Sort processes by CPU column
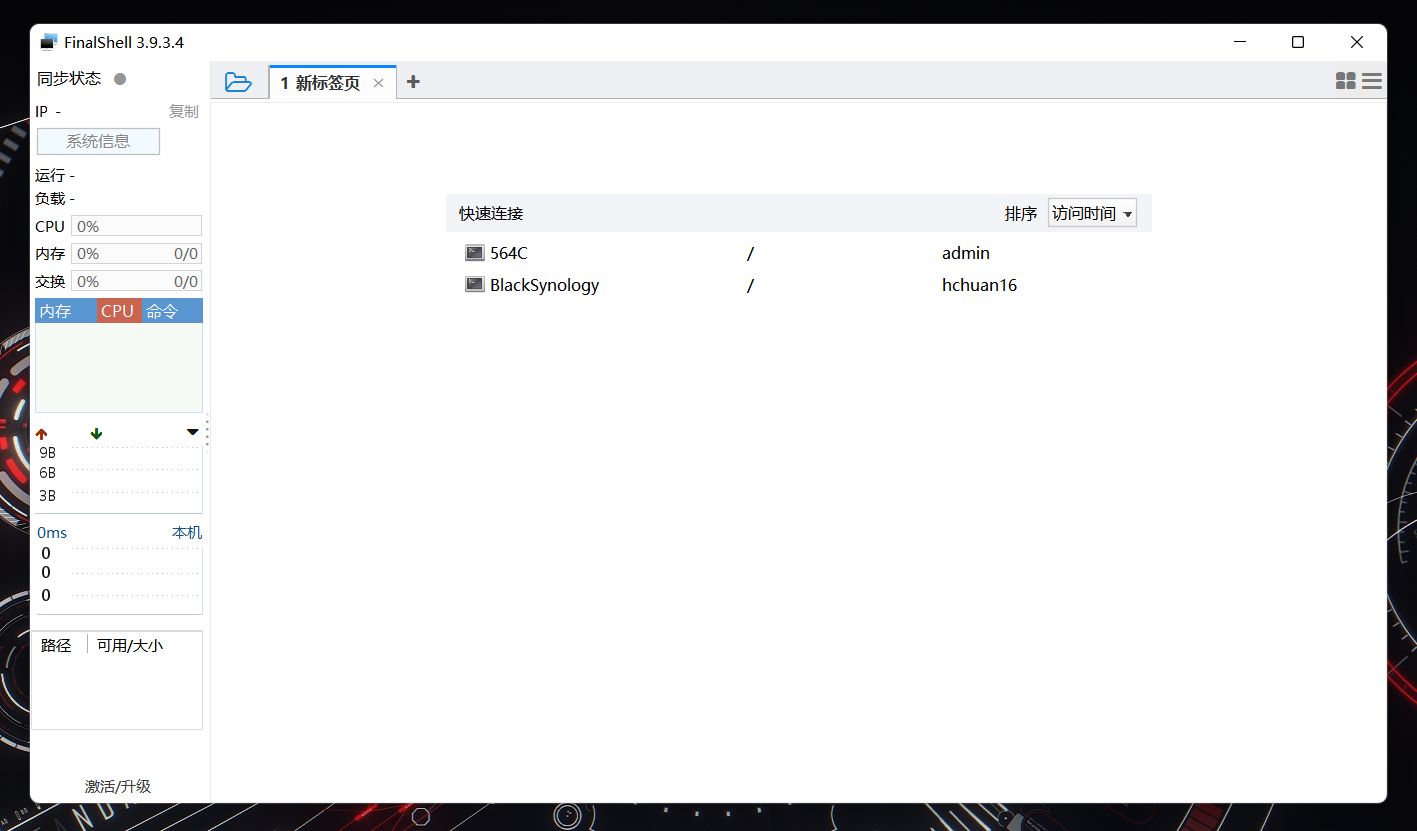The image size is (1417, 831). pyautogui.click(x=119, y=311)
